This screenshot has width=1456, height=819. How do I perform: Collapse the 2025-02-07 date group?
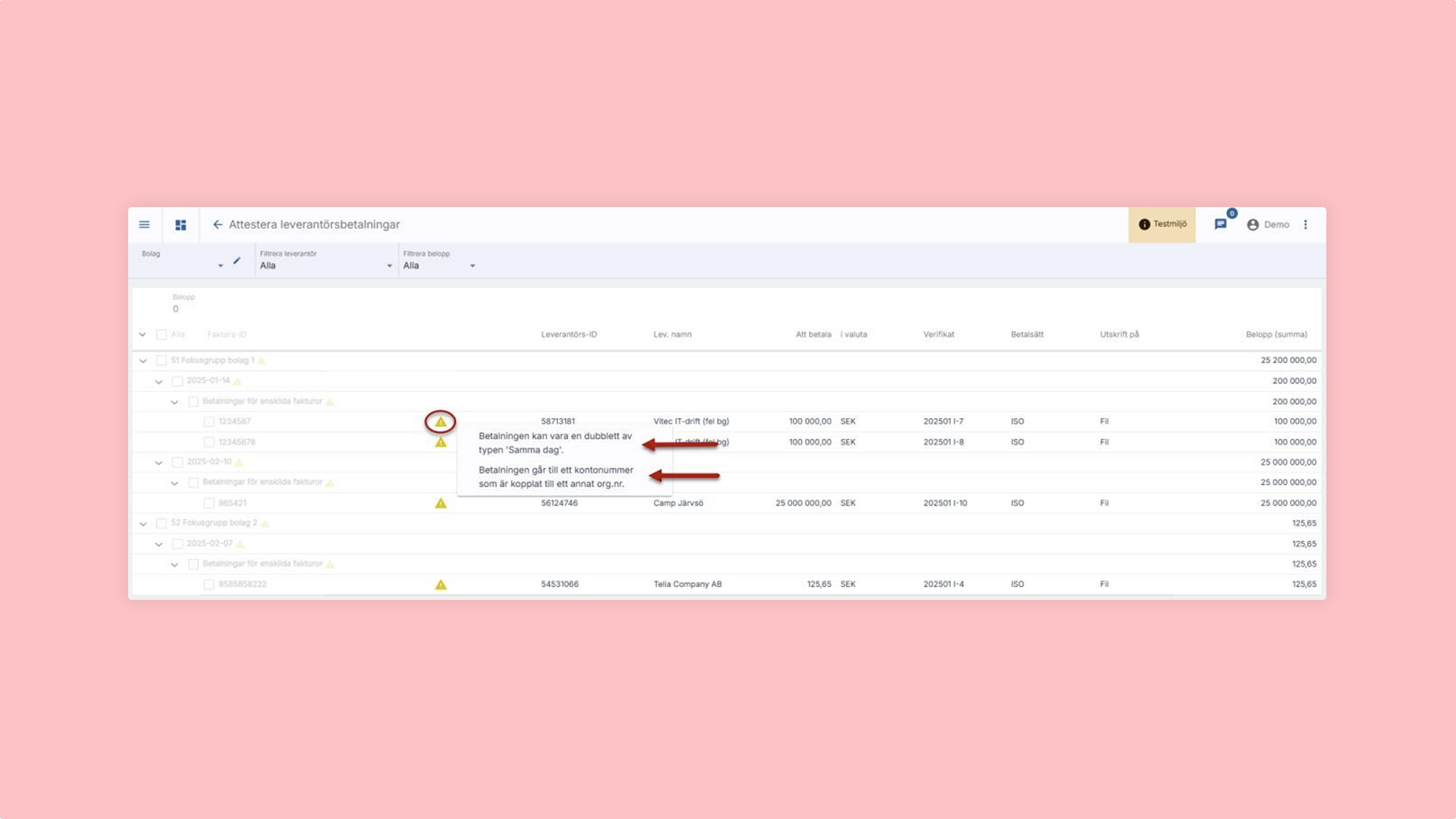coord(158,544)
